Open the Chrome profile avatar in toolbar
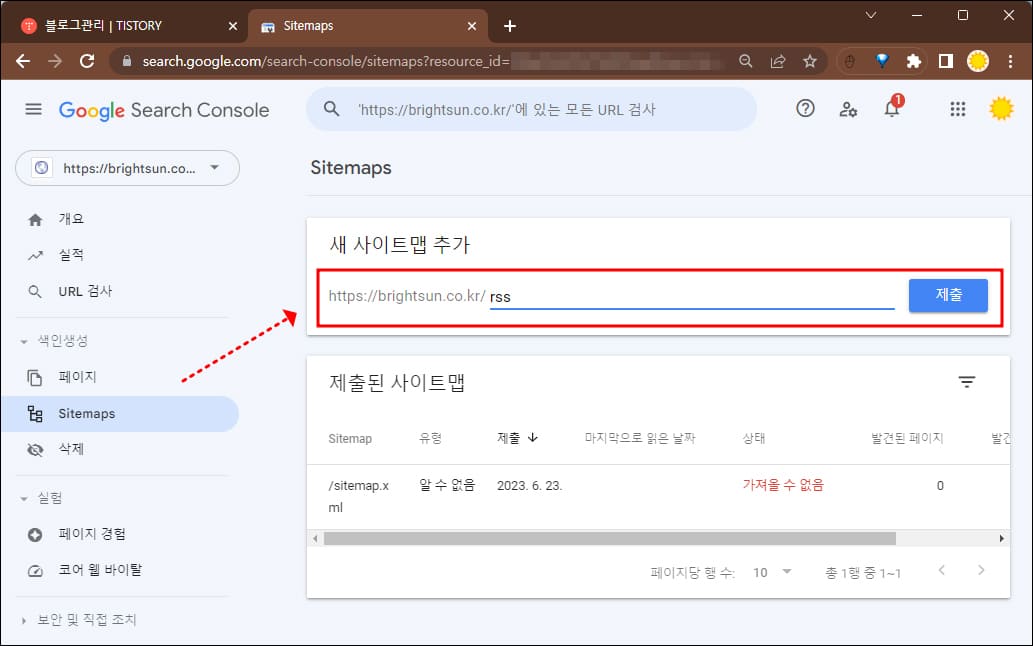 pos(978,61)
